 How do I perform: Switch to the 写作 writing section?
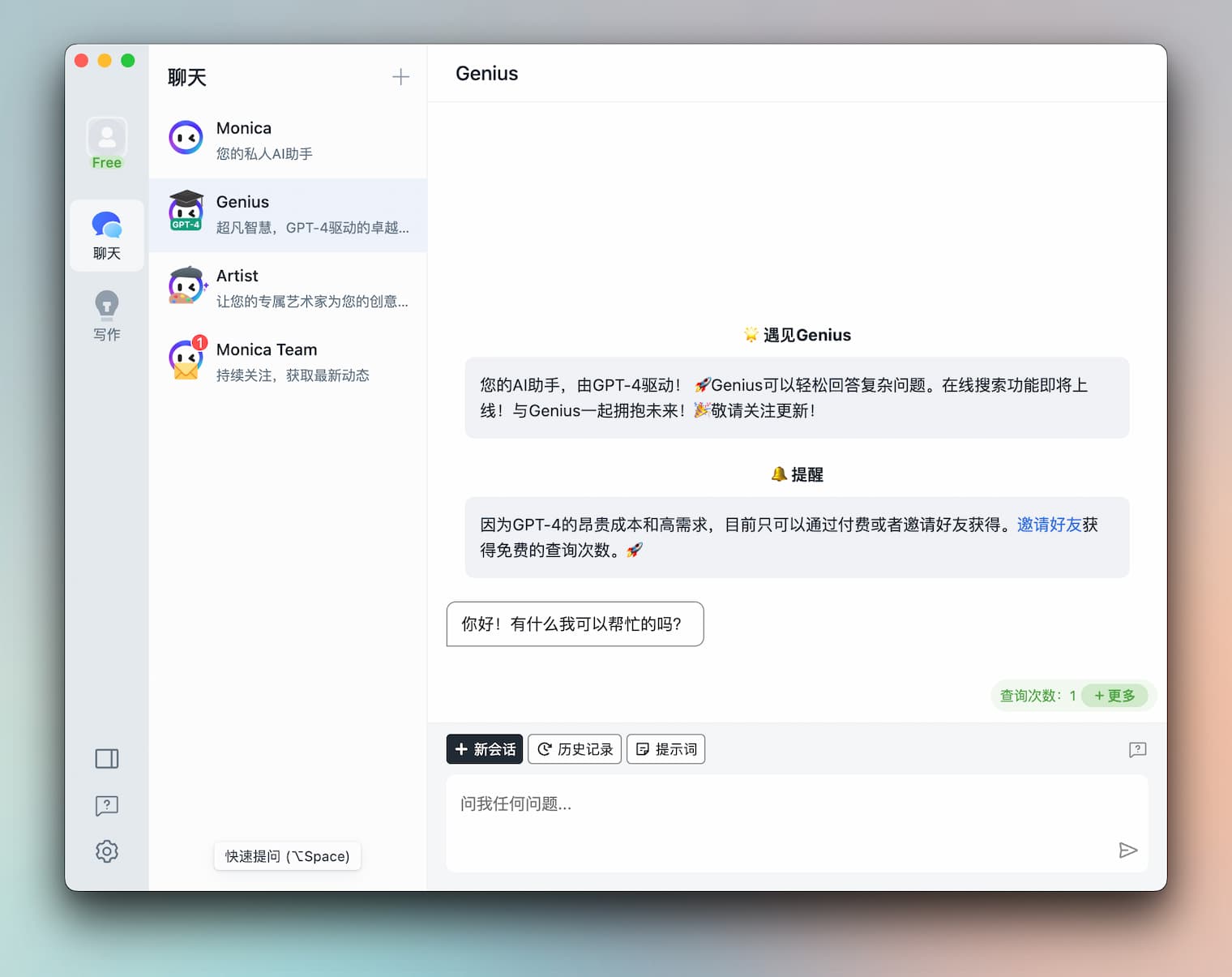[107, 316]
